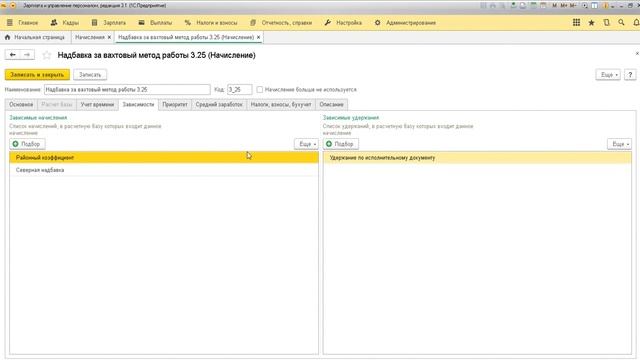Select Северная надбавка row
Screen dimensions: 640x360
164,170
